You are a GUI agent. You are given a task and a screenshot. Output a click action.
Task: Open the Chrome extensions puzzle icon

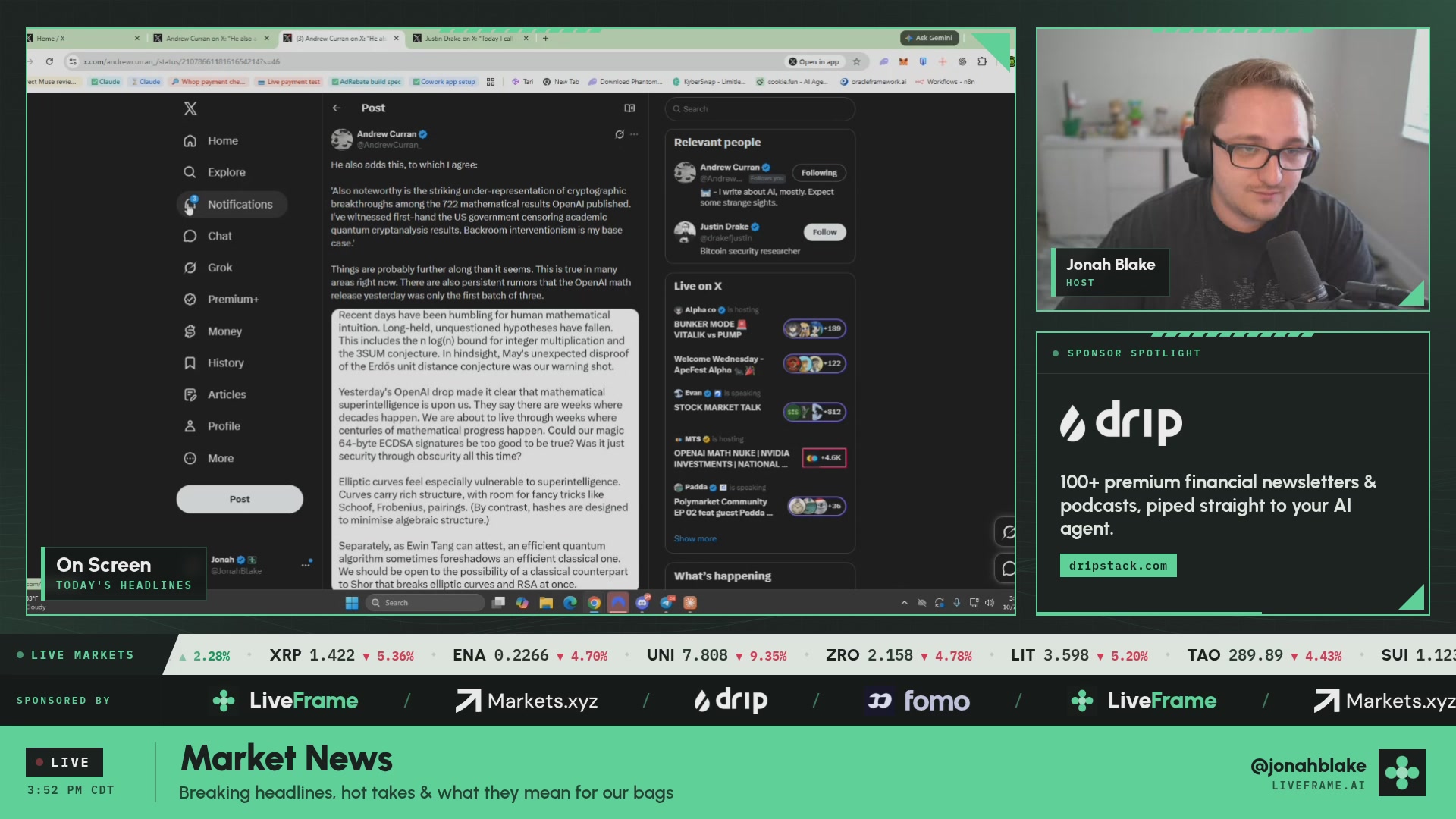tap(982, 61)
